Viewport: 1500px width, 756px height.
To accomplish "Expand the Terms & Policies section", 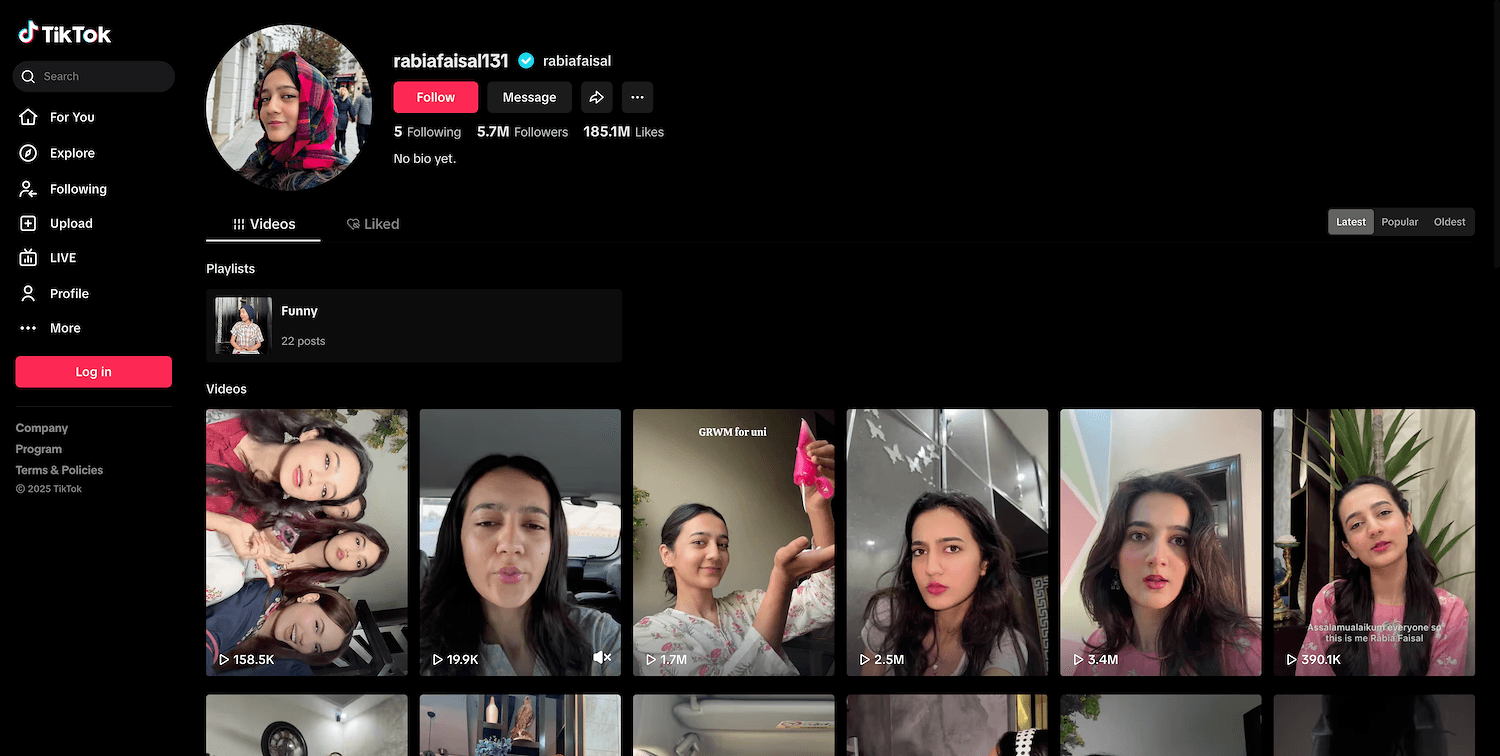I will pos(59,470).
